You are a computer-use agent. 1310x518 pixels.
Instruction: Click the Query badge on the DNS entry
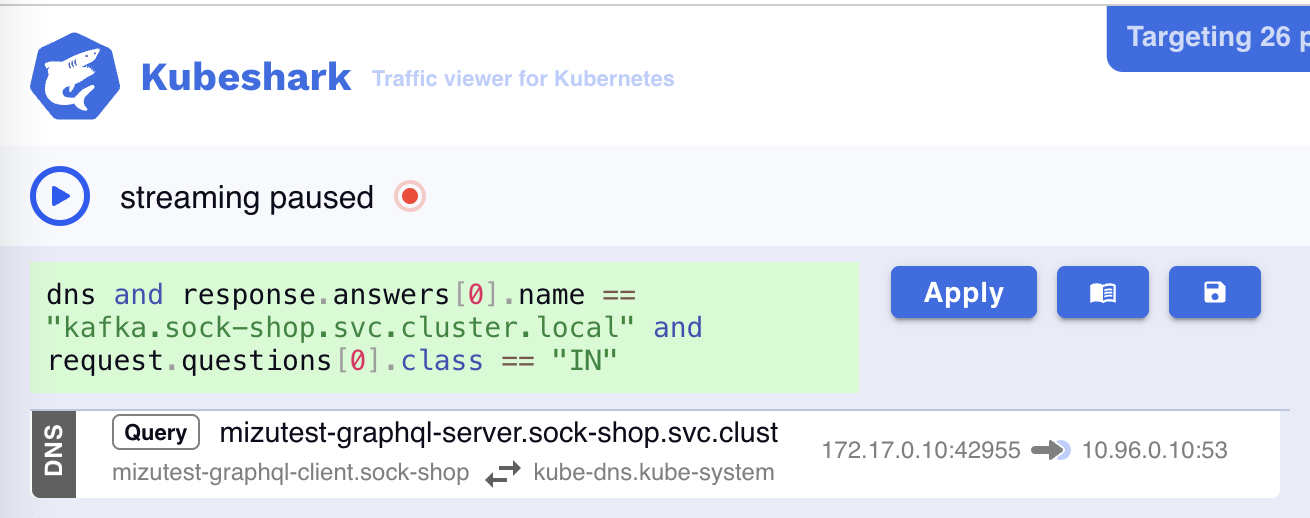(156, 433)
